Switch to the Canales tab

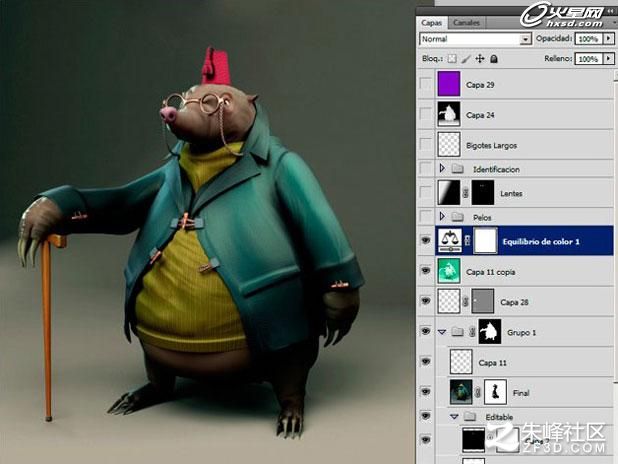pos(466,22)
